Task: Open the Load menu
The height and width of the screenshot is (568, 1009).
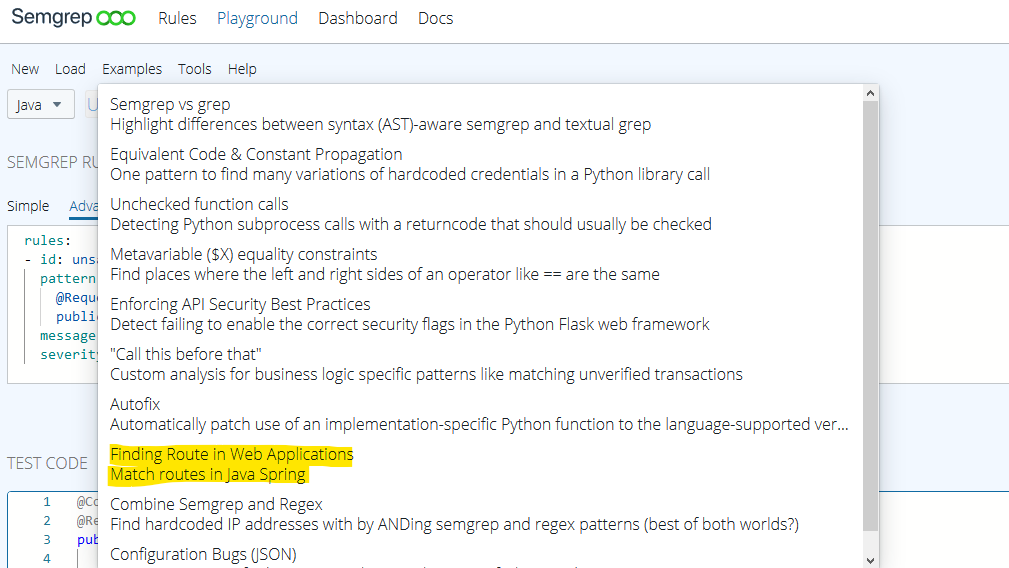Action: [x=70, y=69]
